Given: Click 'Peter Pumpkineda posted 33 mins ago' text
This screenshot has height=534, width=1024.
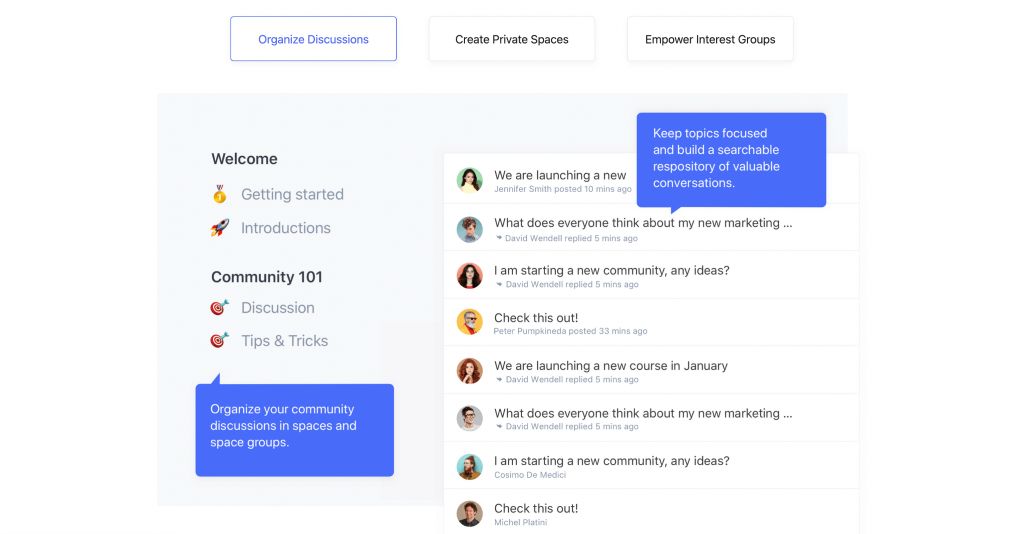Looking at the screenshot, I should pos(570,332).
